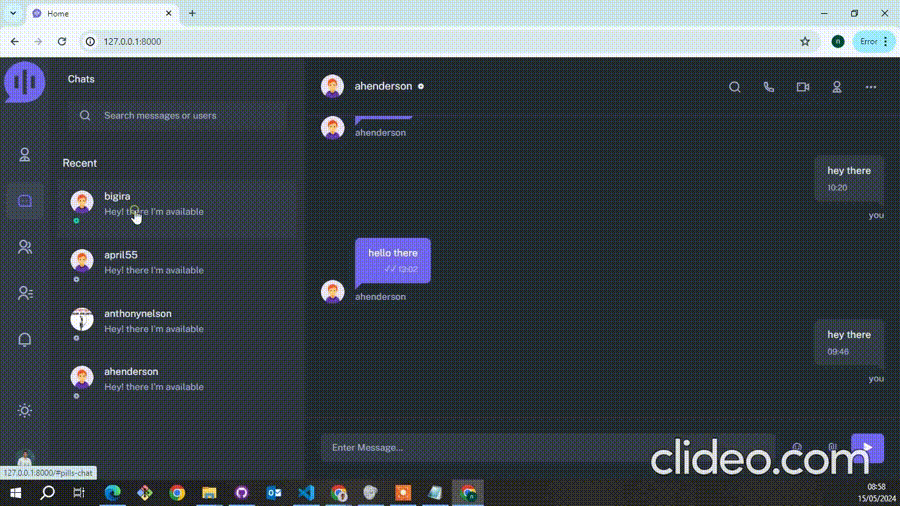This screenshot has width=900, height=506.
Task: Open notifications bell in sidebar
Action: point(25,340)
